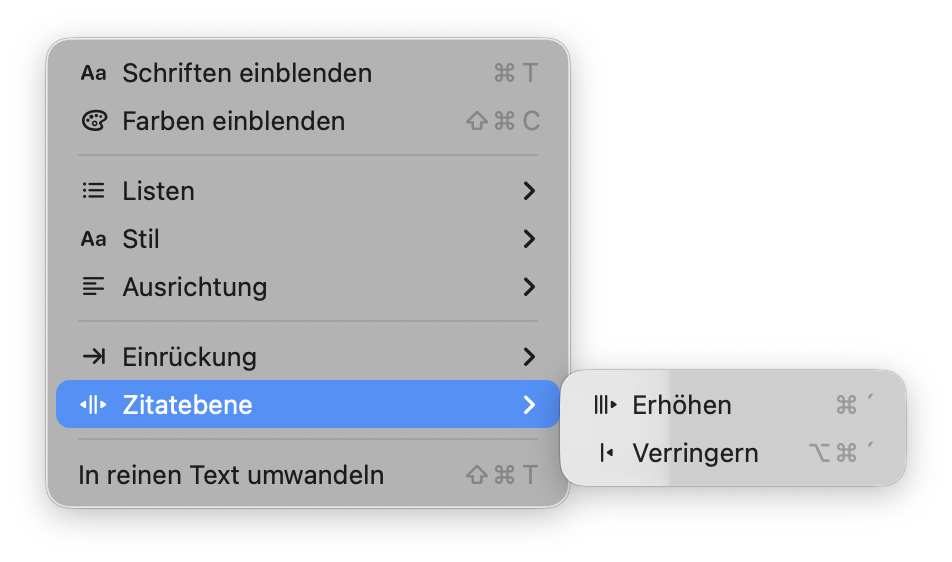Click the quote level icon beside Zitatebene
Image resolution: width=952 pixels, height=562 pixels.
tap(93, 405)
